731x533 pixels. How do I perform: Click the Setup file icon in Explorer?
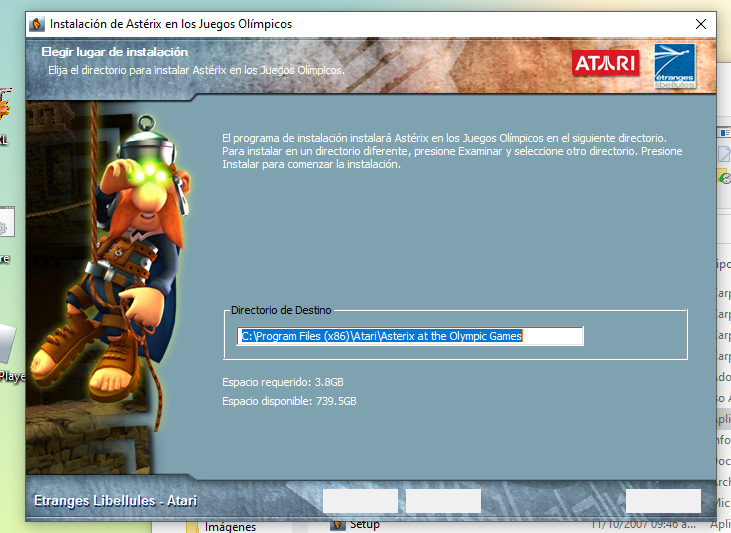pos(338,526)
